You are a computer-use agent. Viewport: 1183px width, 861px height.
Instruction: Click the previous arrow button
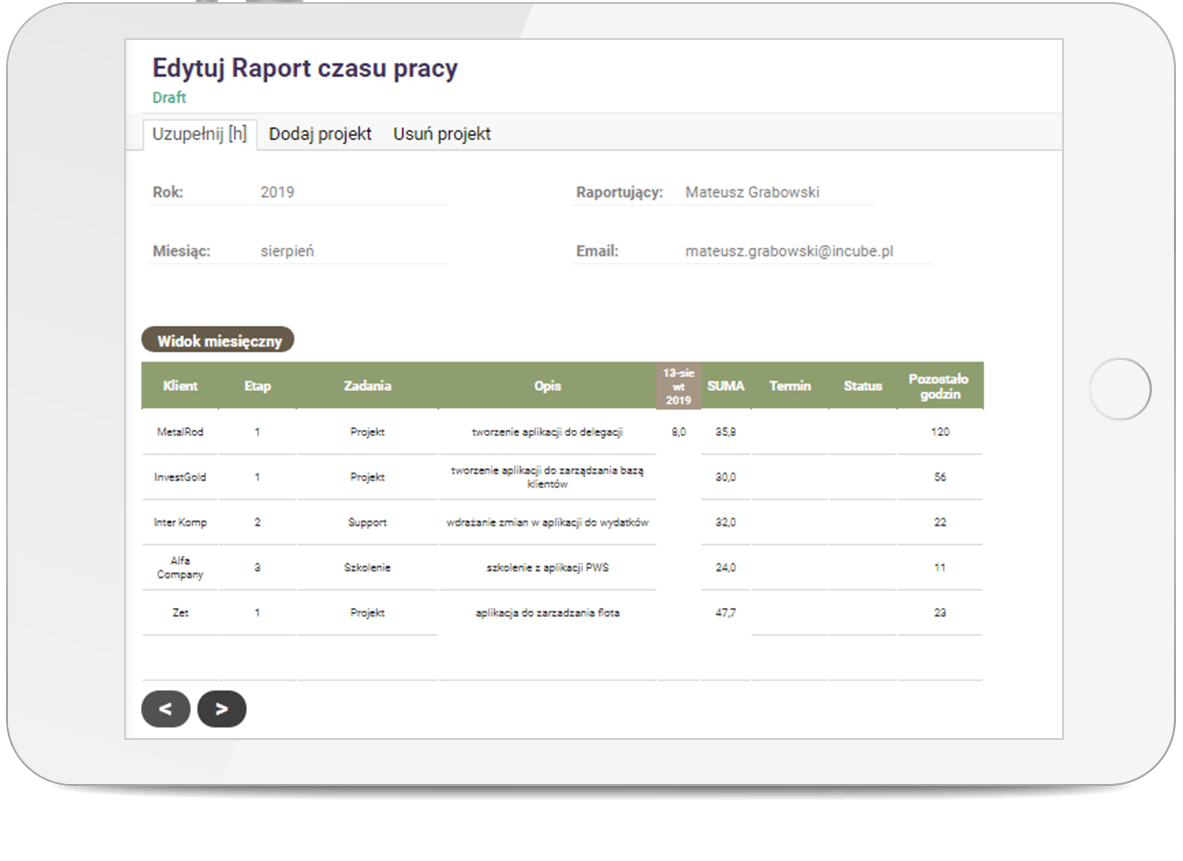coord(166,709)
